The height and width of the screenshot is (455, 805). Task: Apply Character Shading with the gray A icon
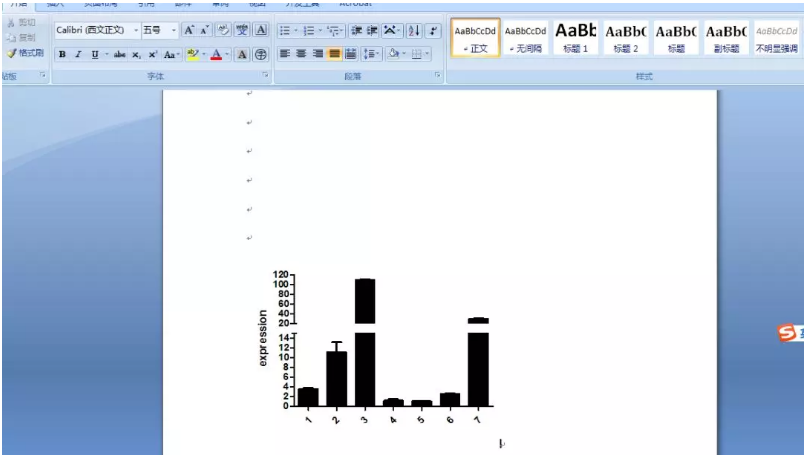click(242, 54)
